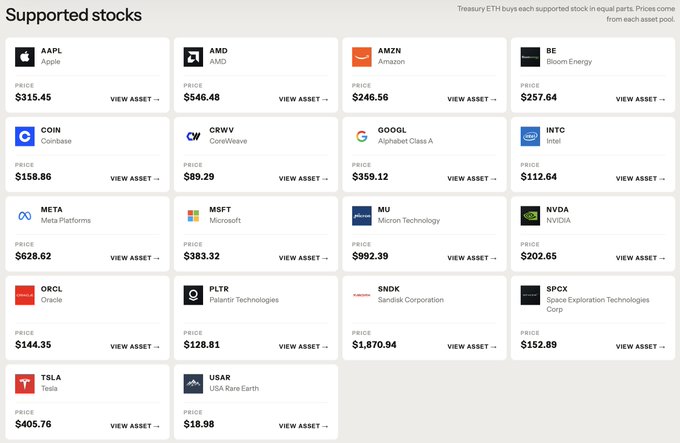Select the $546.48 AMD price
The width and height of the screenshot is (680, 443).
tap(202, 98)
